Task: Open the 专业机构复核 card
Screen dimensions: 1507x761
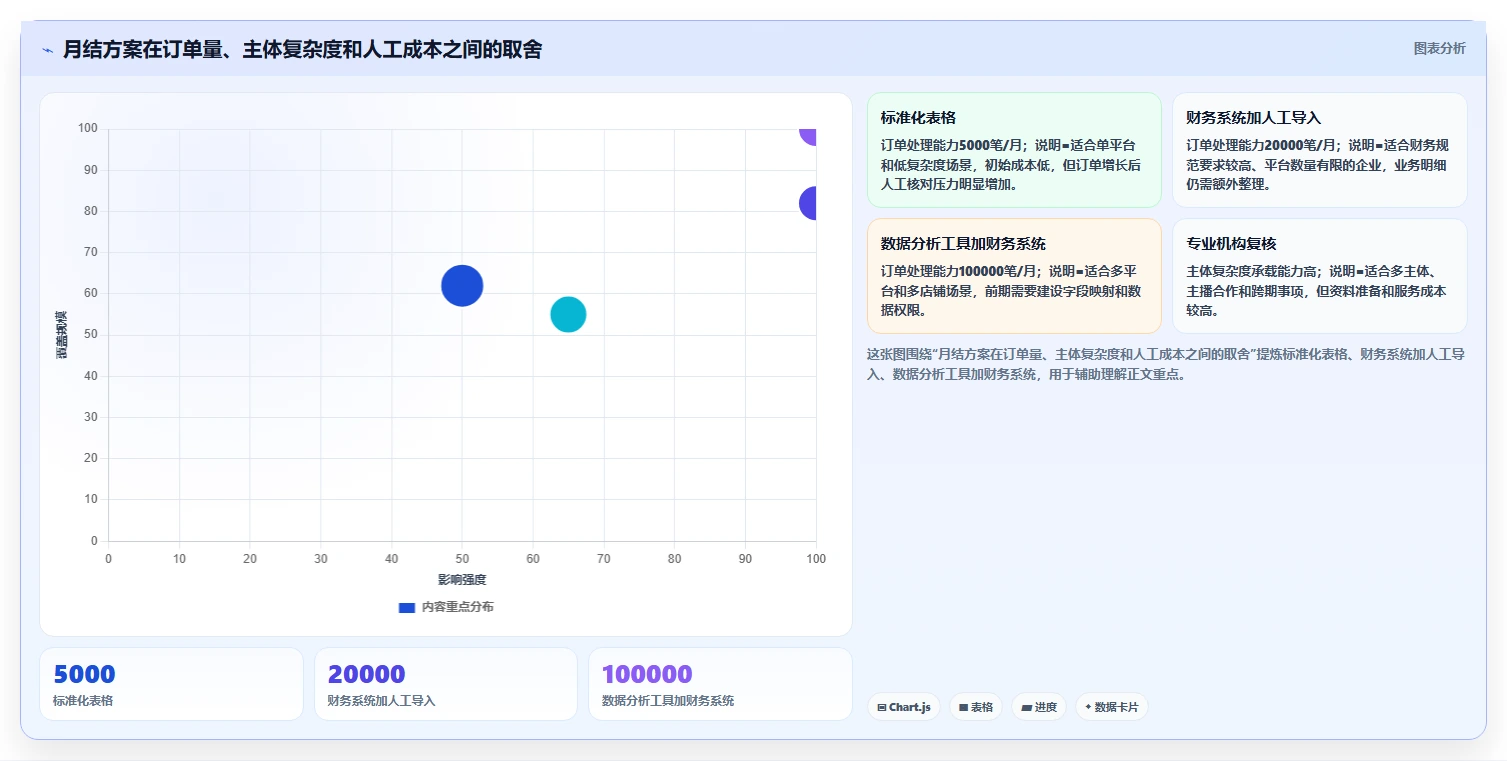Action: point(1320,276)
